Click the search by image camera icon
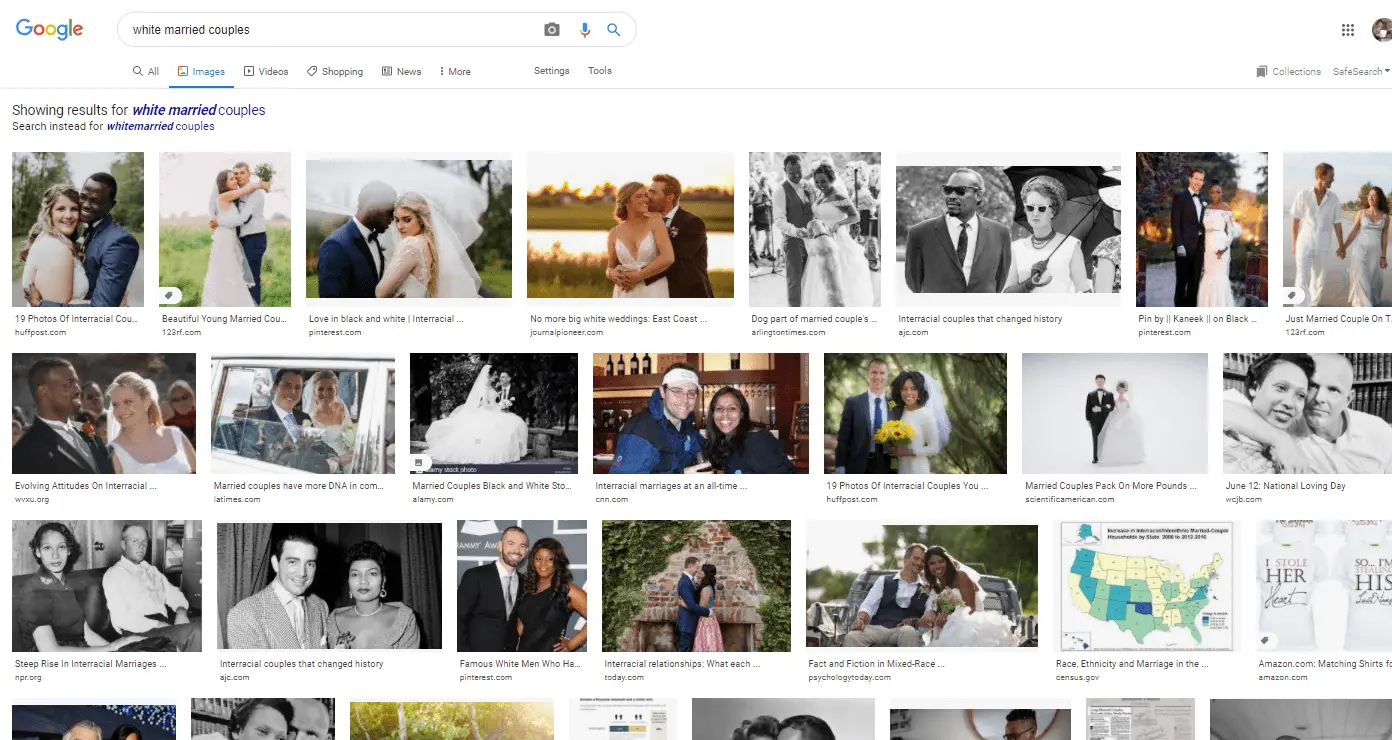 coord(551,29)
